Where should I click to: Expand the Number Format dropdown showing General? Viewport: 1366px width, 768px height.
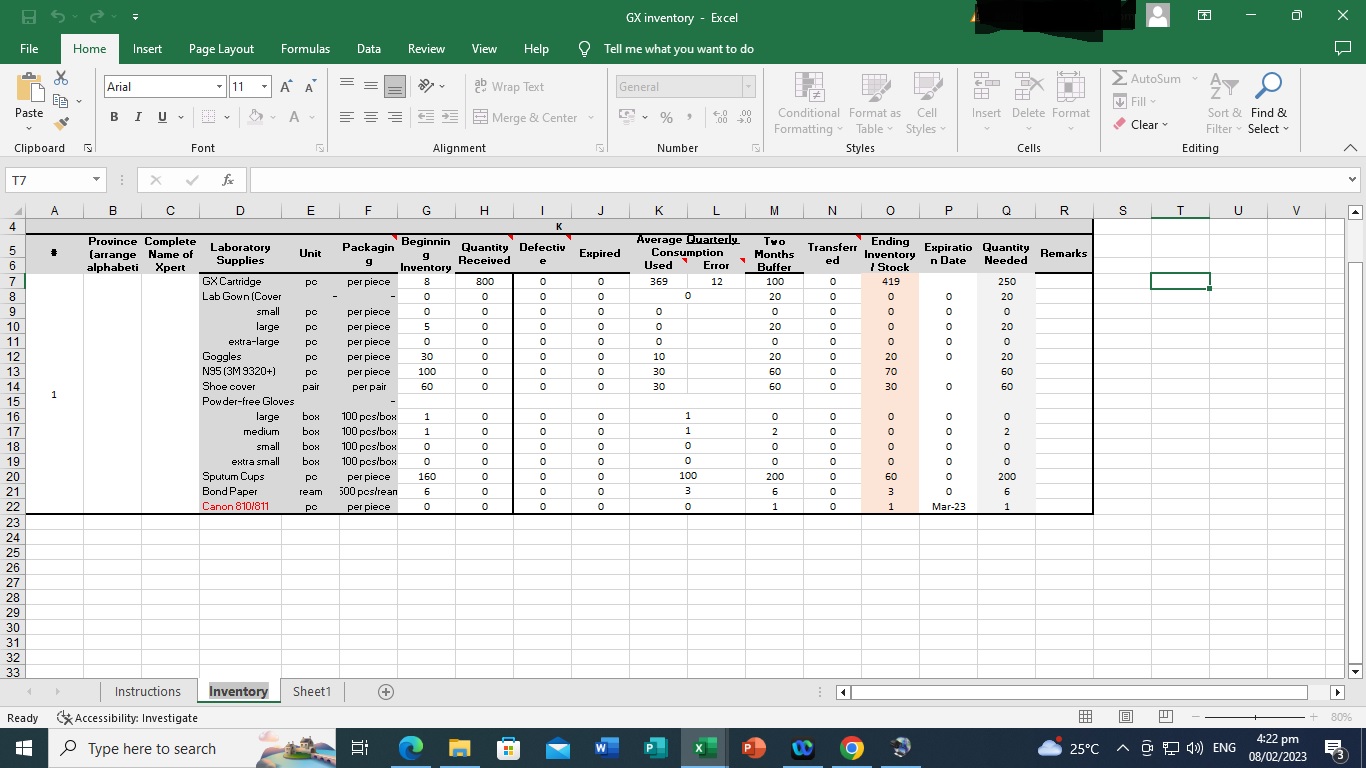[747, 87]
